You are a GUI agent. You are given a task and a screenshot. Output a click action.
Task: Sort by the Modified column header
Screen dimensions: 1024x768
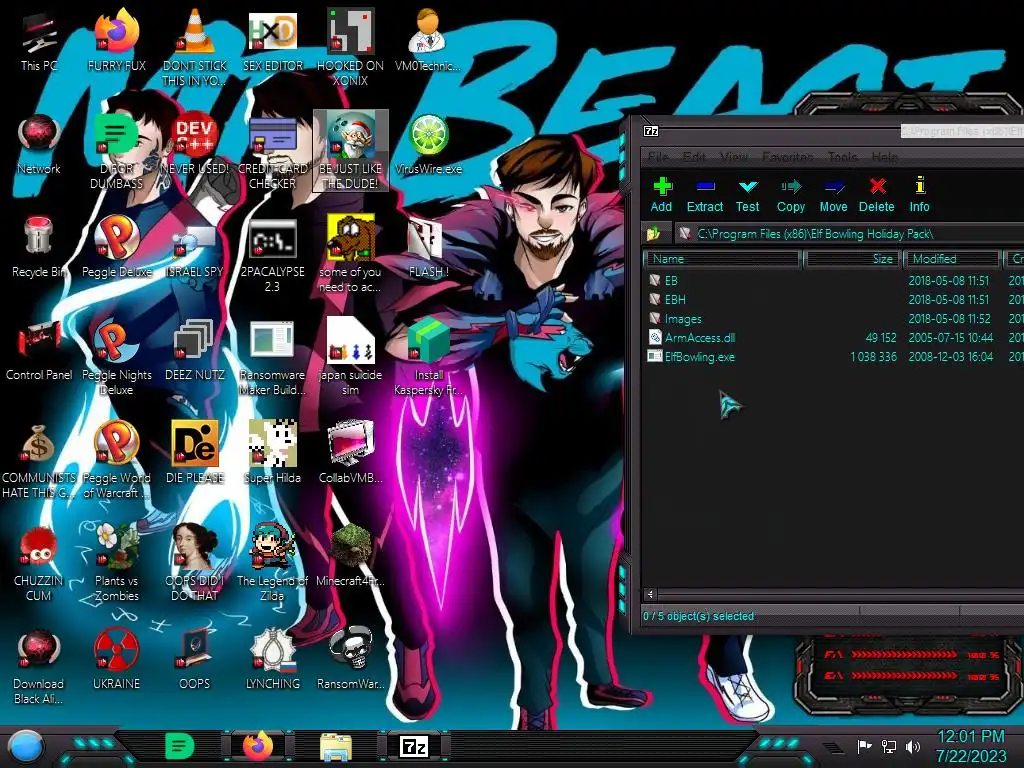pos(953,259)
